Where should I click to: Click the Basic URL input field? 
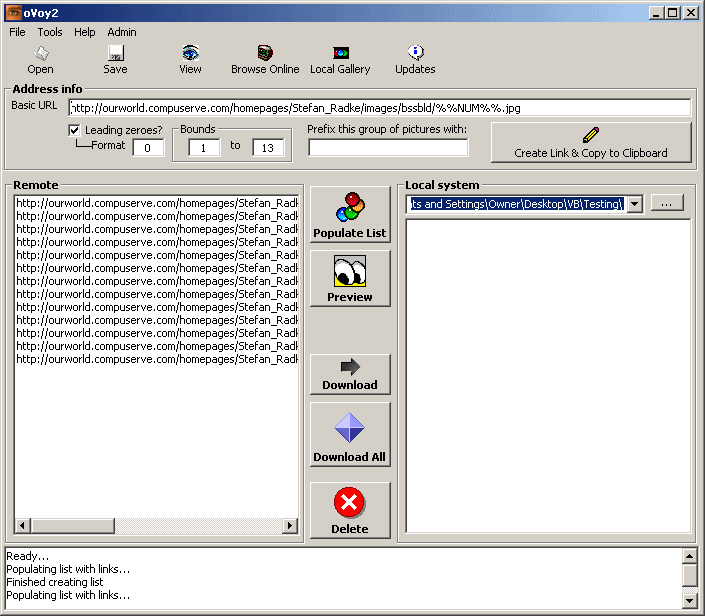point(380,107)
